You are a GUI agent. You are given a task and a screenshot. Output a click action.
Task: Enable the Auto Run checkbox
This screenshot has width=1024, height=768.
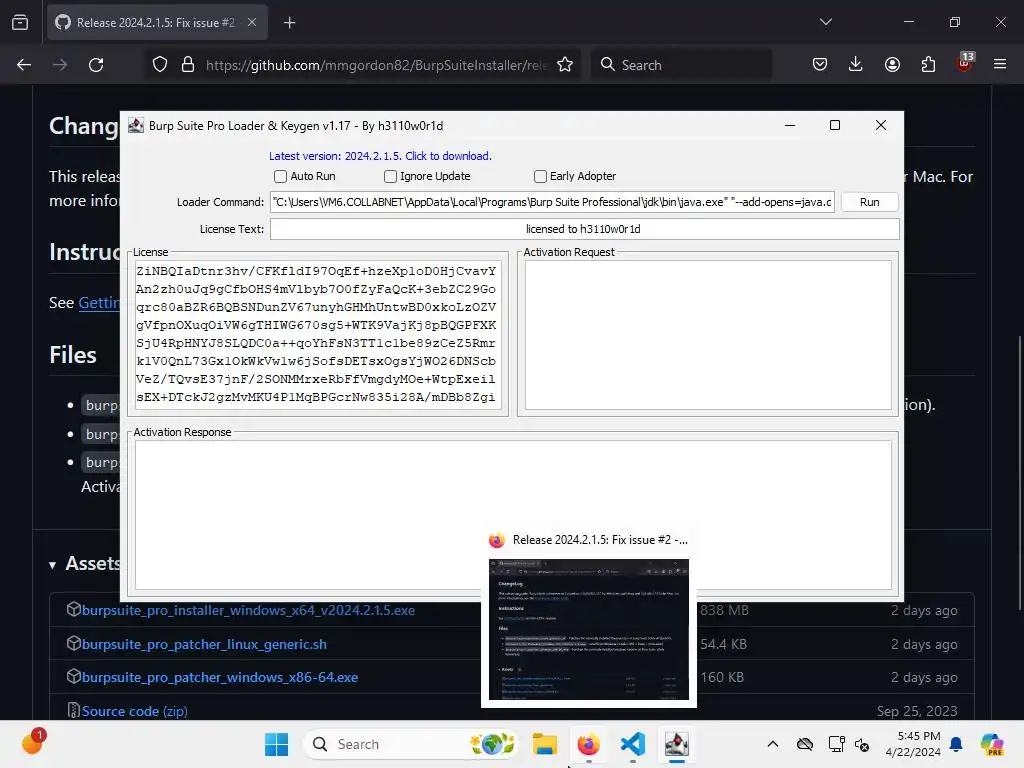click(x=281, y=176)
